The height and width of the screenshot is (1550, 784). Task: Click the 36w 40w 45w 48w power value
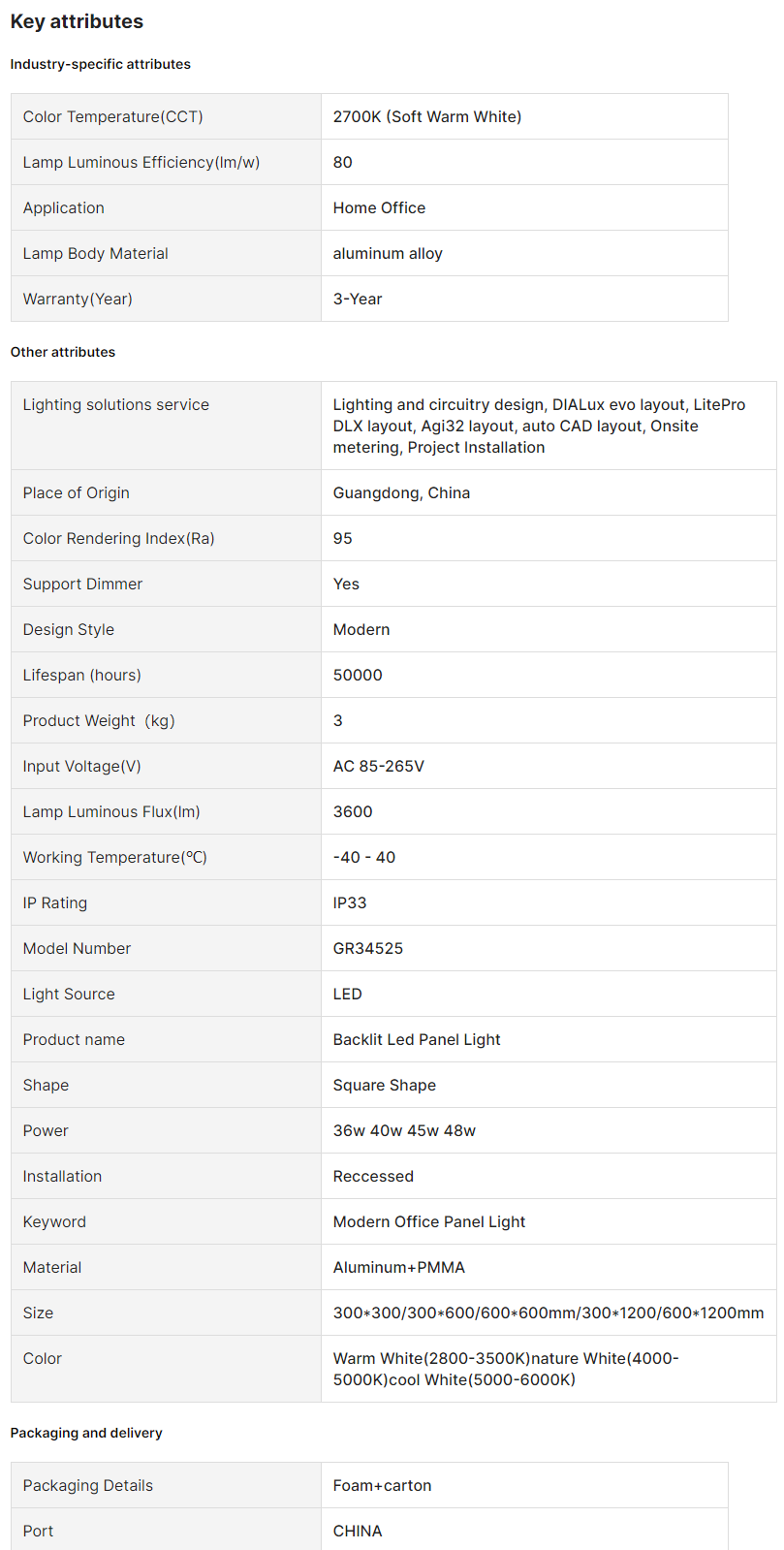coord(404,1130)
